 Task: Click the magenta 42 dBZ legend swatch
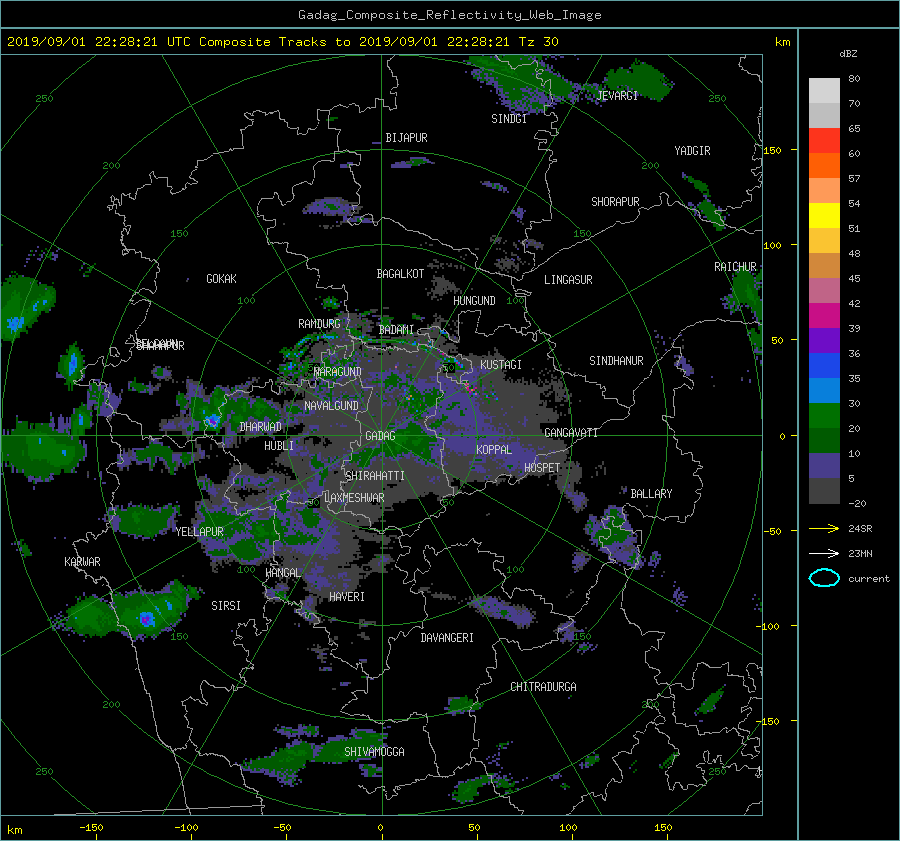pos(824,315)
